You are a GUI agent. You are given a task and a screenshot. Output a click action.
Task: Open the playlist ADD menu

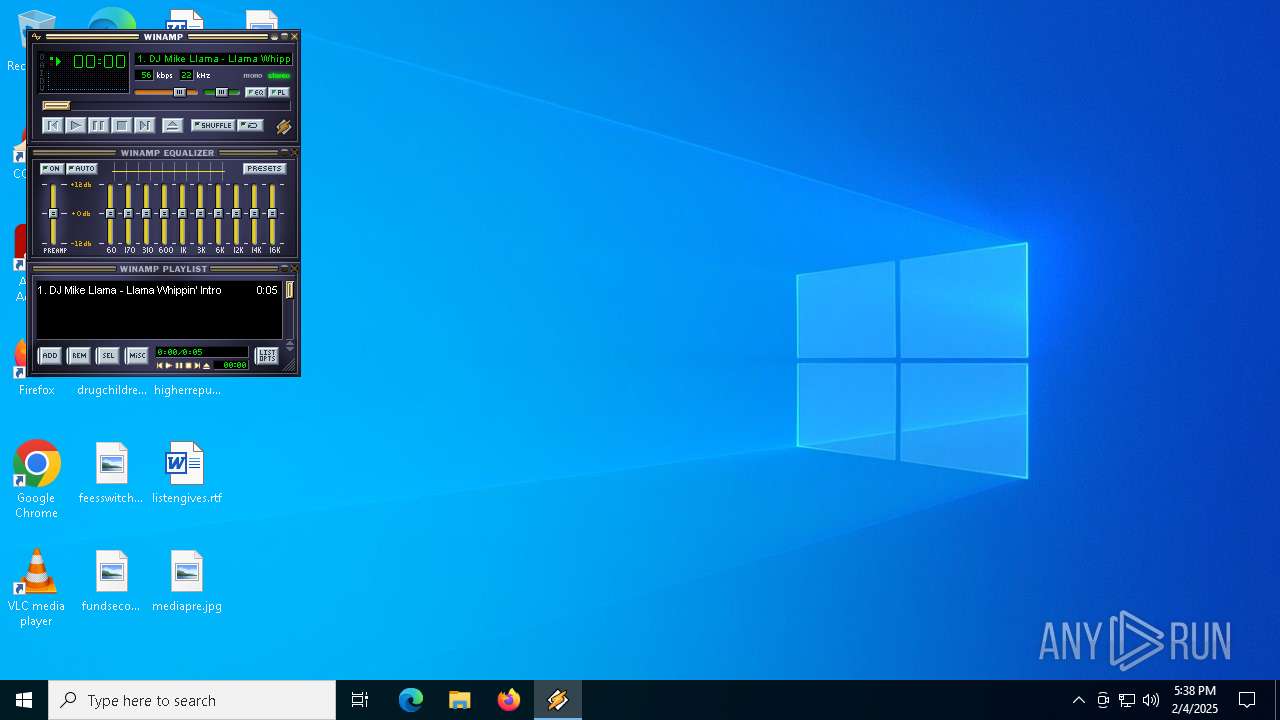[50, 355]
